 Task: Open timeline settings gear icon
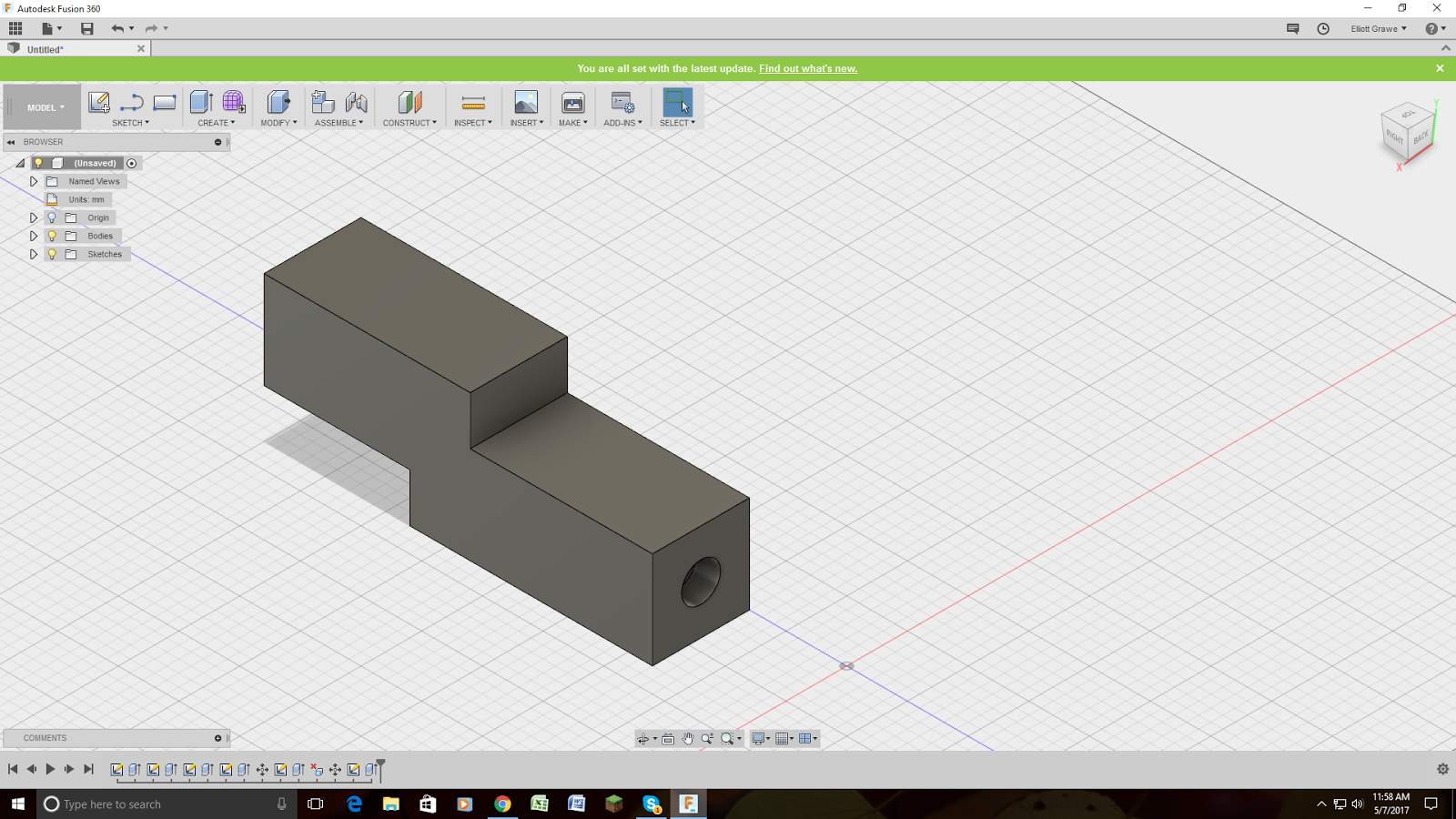coord(1442,769)
